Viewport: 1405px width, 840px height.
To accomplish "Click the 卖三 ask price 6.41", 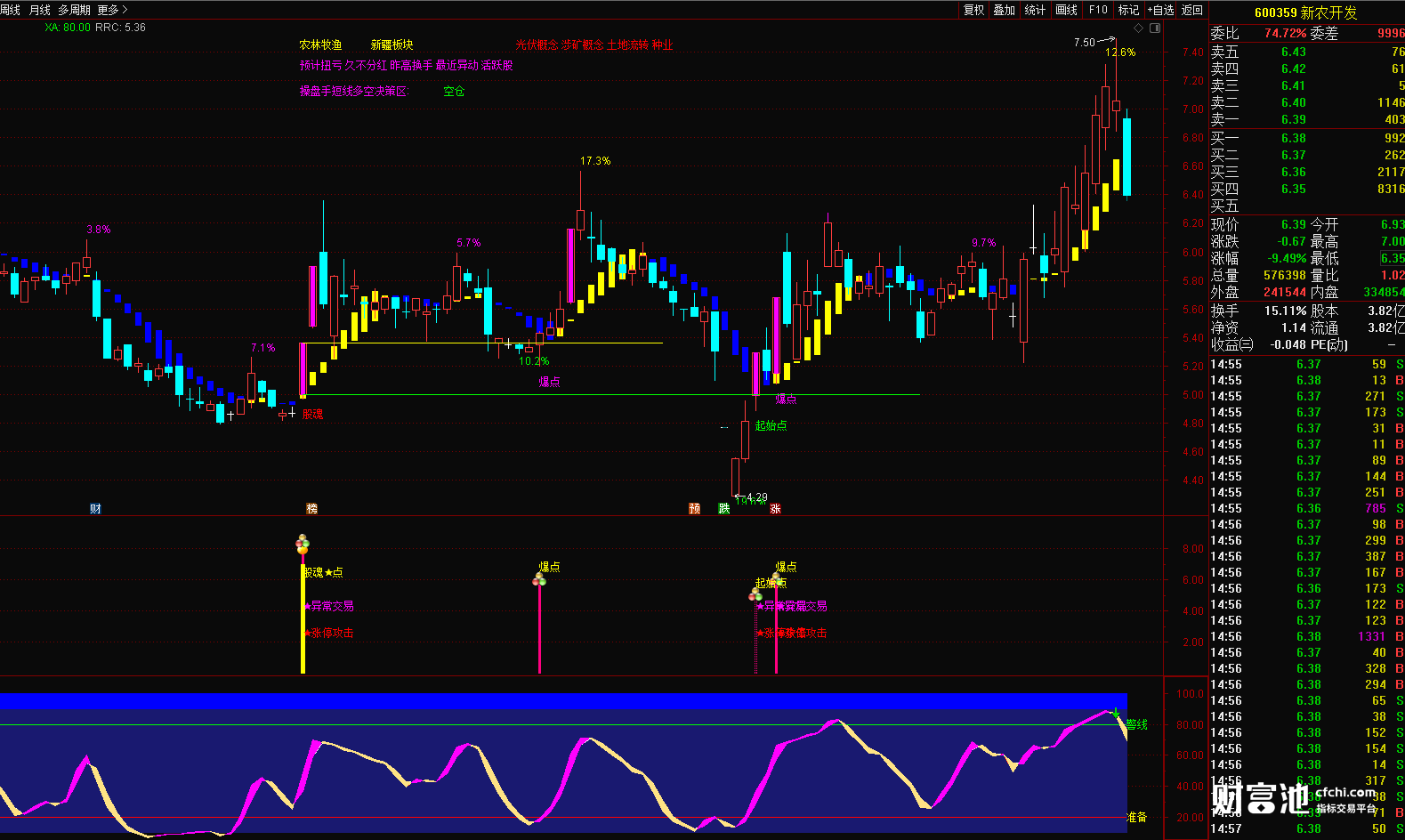I will click(x=1294, y=85).
